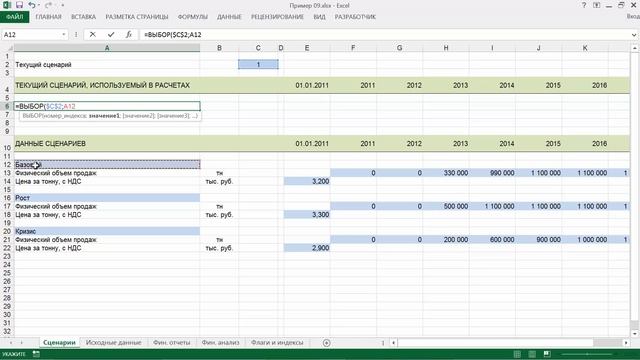Click price cell showing 3,300
The height and width of the screenshot is (360, 640).
[307, 215]
